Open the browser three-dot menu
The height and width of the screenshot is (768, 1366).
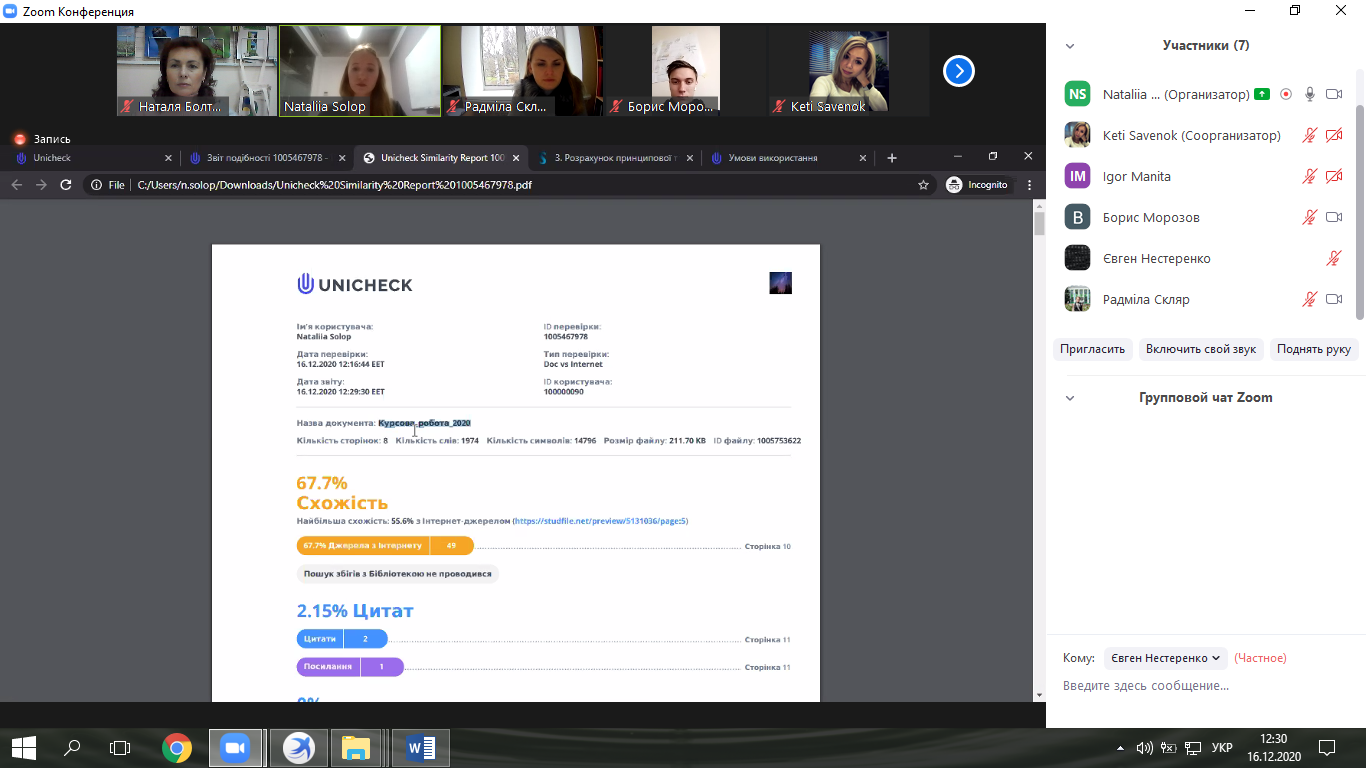[x=1029, y=185]
